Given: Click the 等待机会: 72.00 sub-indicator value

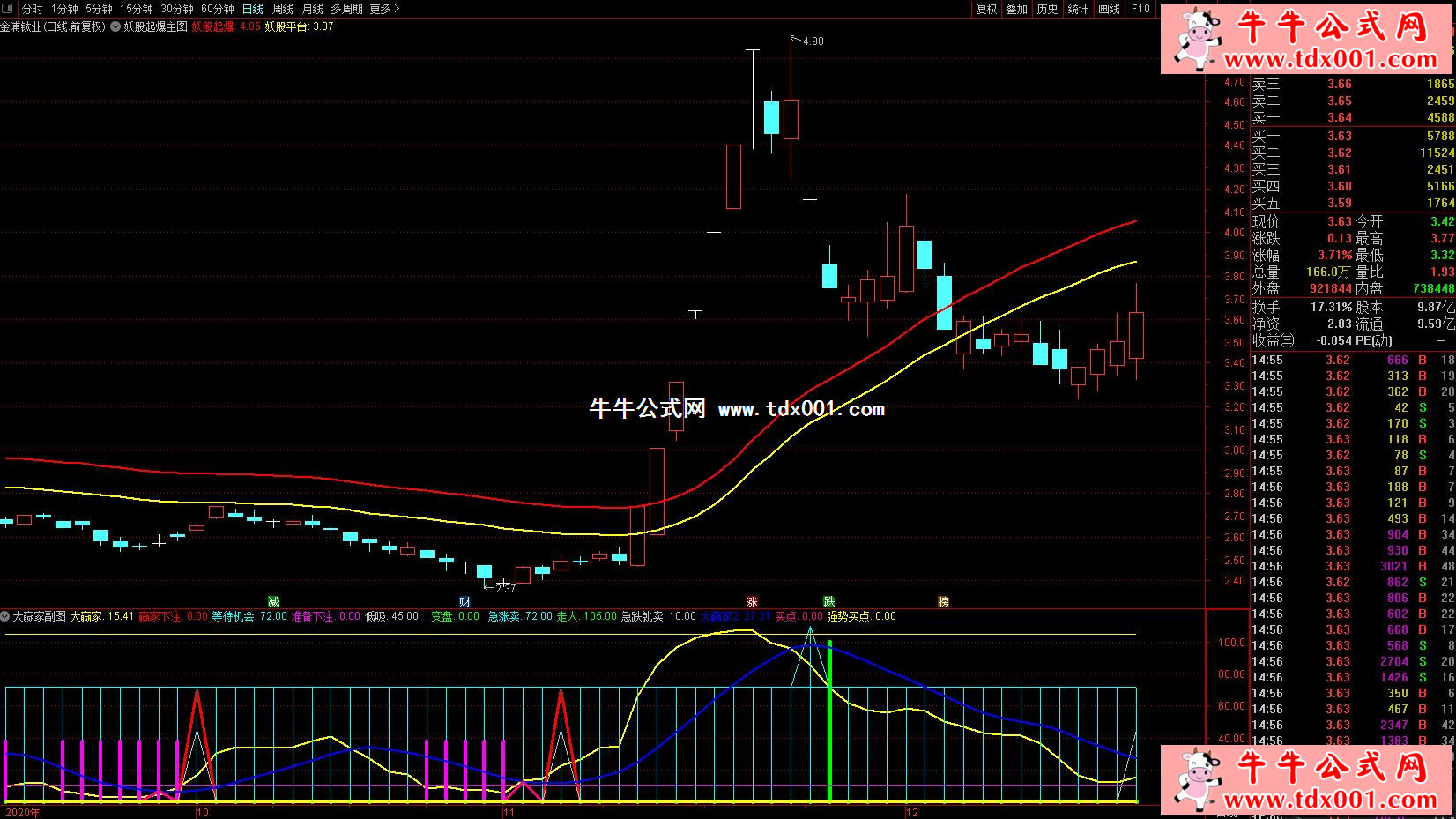Looking at the screenshot, I should point(249,616).
